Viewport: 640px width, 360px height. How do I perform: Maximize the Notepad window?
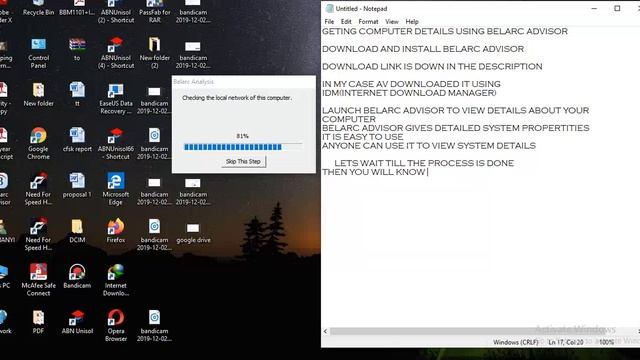(x=617, y=9)
